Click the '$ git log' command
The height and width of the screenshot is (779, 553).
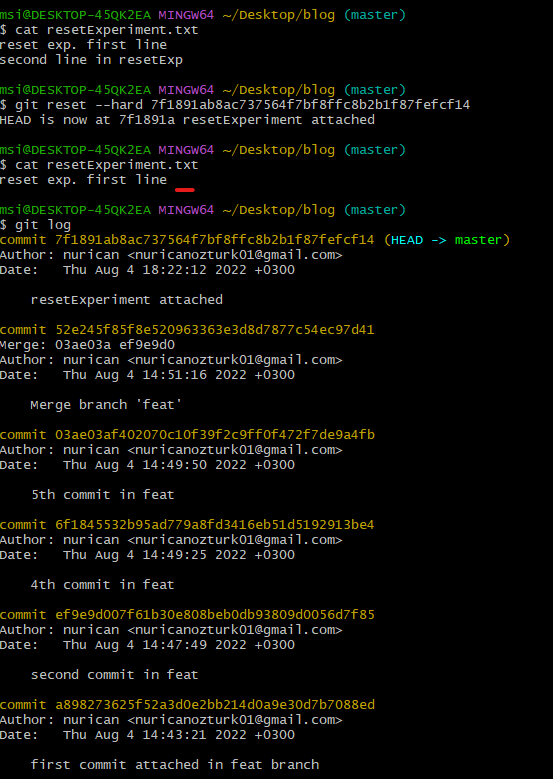pyautogui.click(x=35, y=225)
